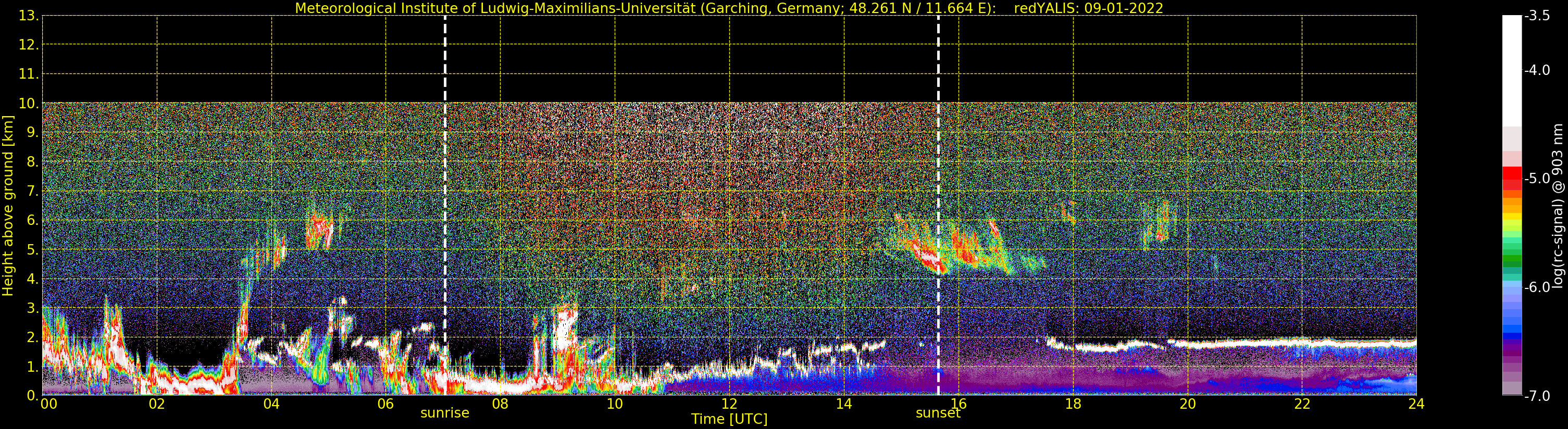This screenshot has height=429, width=1568.
Task: Click time-axis tick '16'
Action: 959,404
